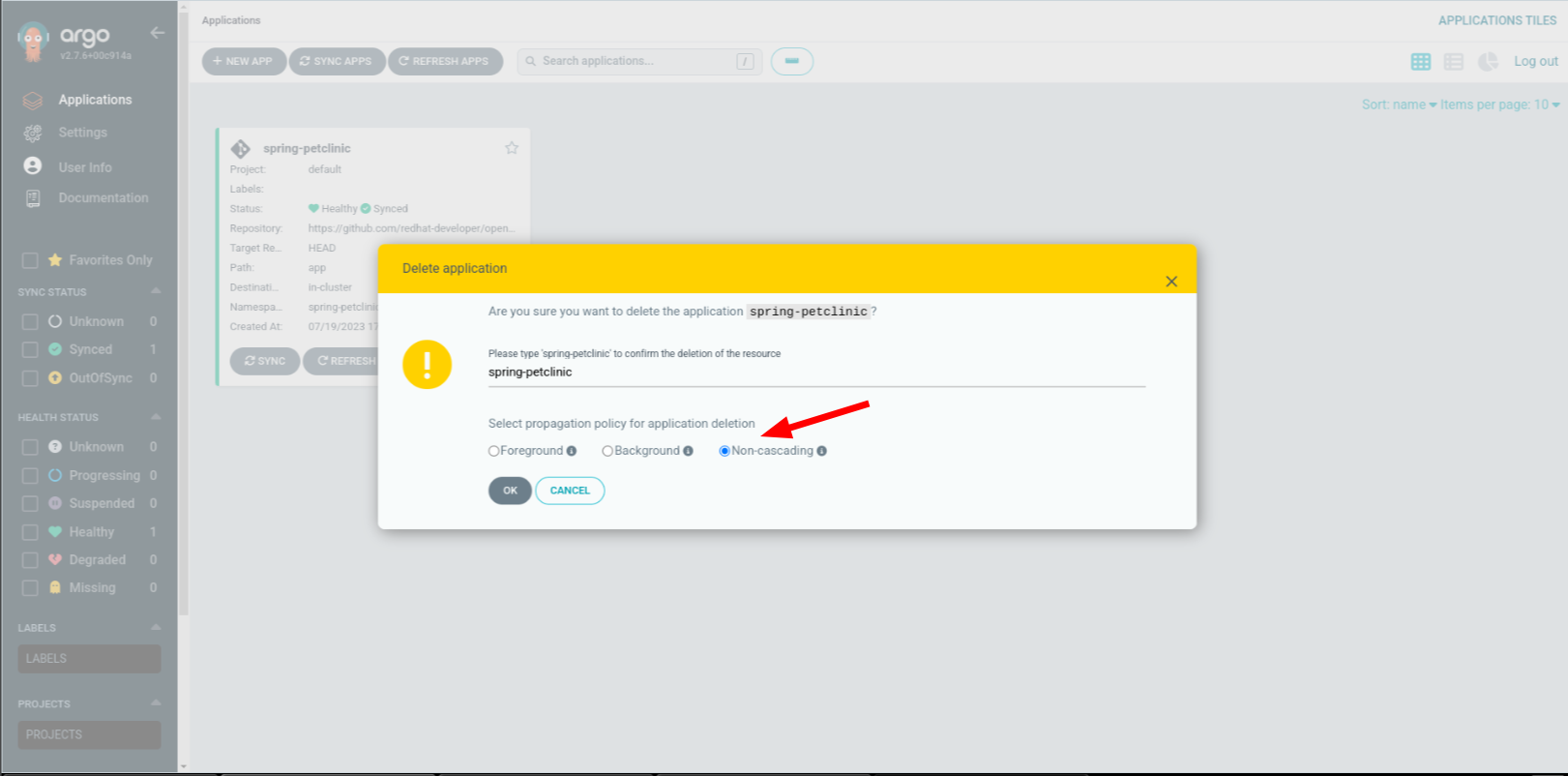Viewport: 1568px width, 776px height.
Task: Check the Healthy health filter
Action: [x=30, y=532]
